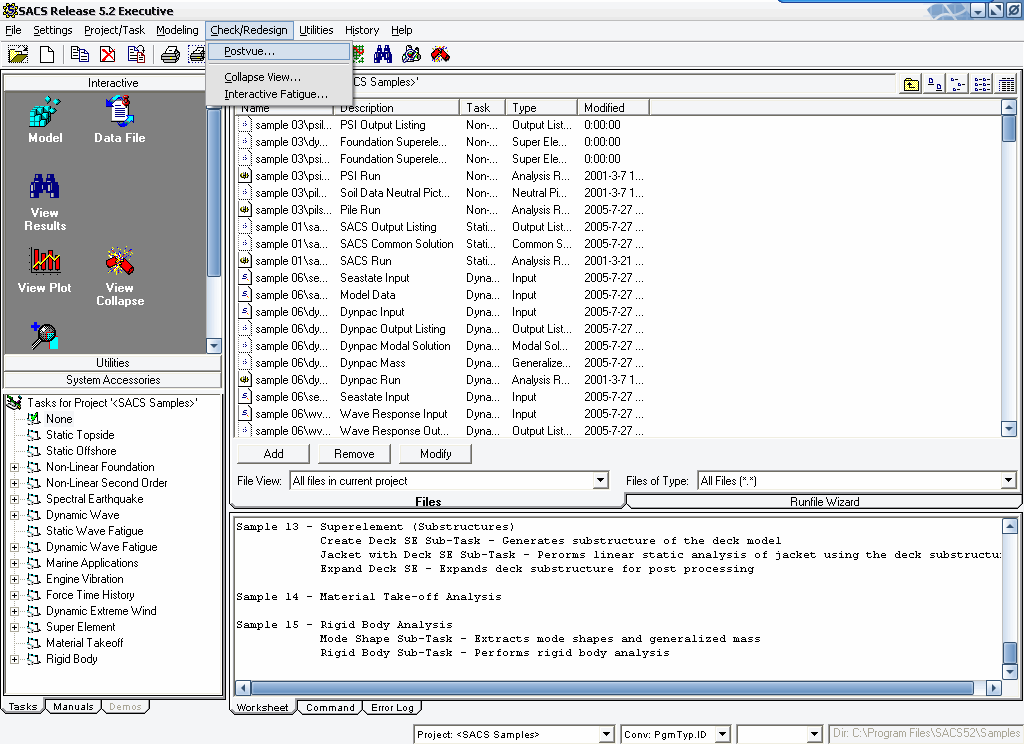1024x744 pixels.
Task: Click the Pile Run analysis file icon
Action: click(x=245, y=210)
